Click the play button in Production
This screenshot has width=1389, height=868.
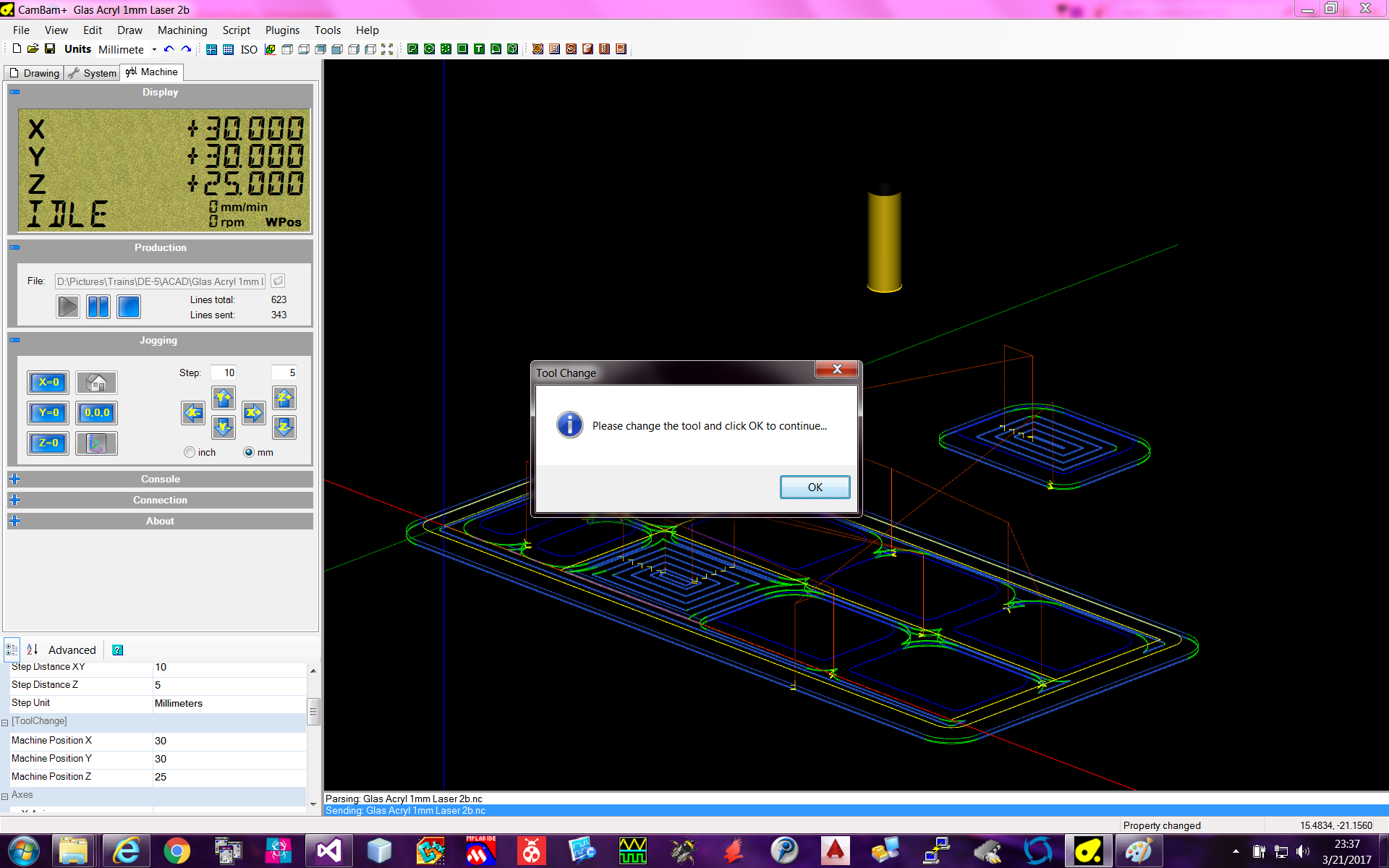(68, 307)
